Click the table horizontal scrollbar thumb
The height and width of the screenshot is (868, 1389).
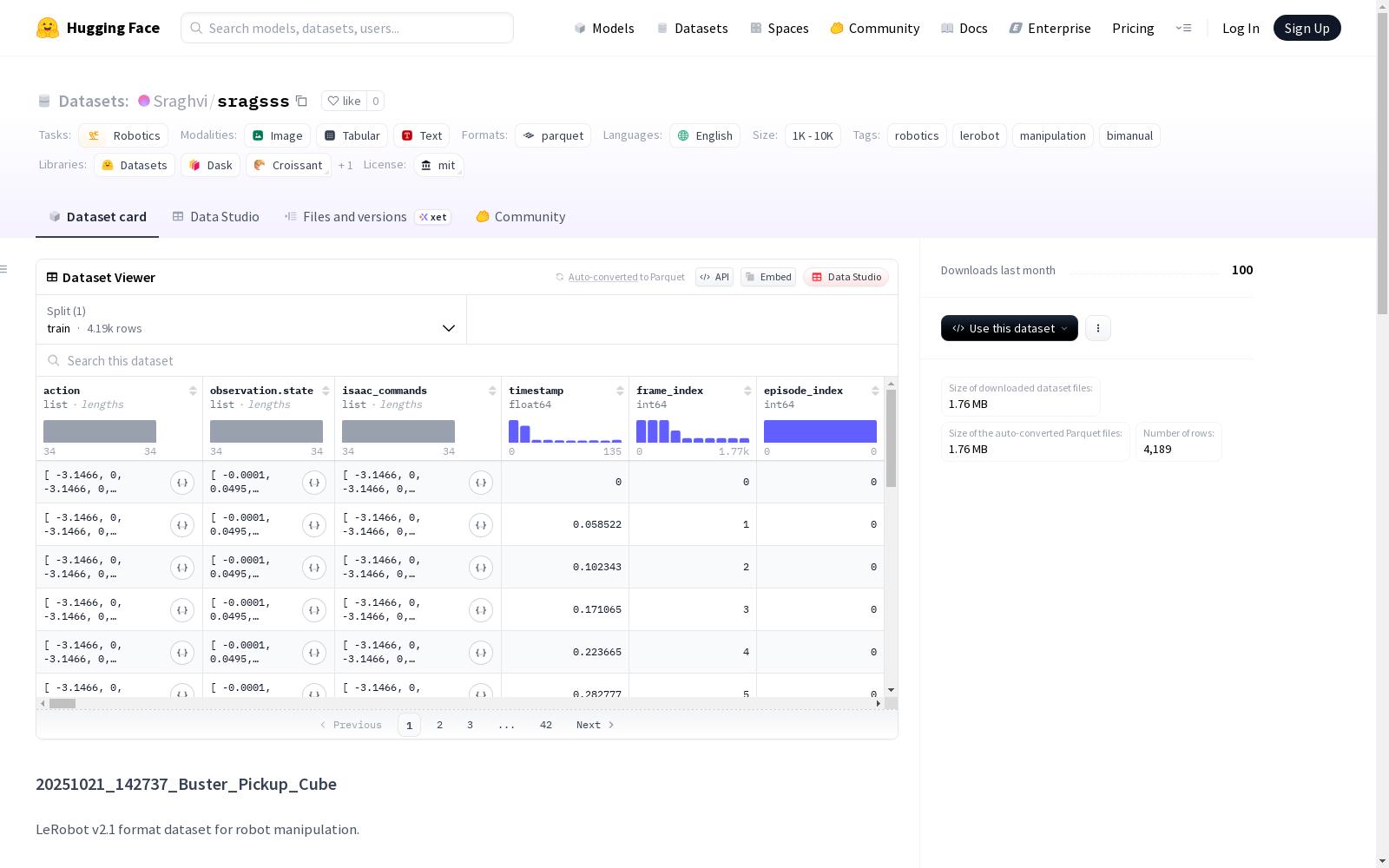[x=63, y=703]
